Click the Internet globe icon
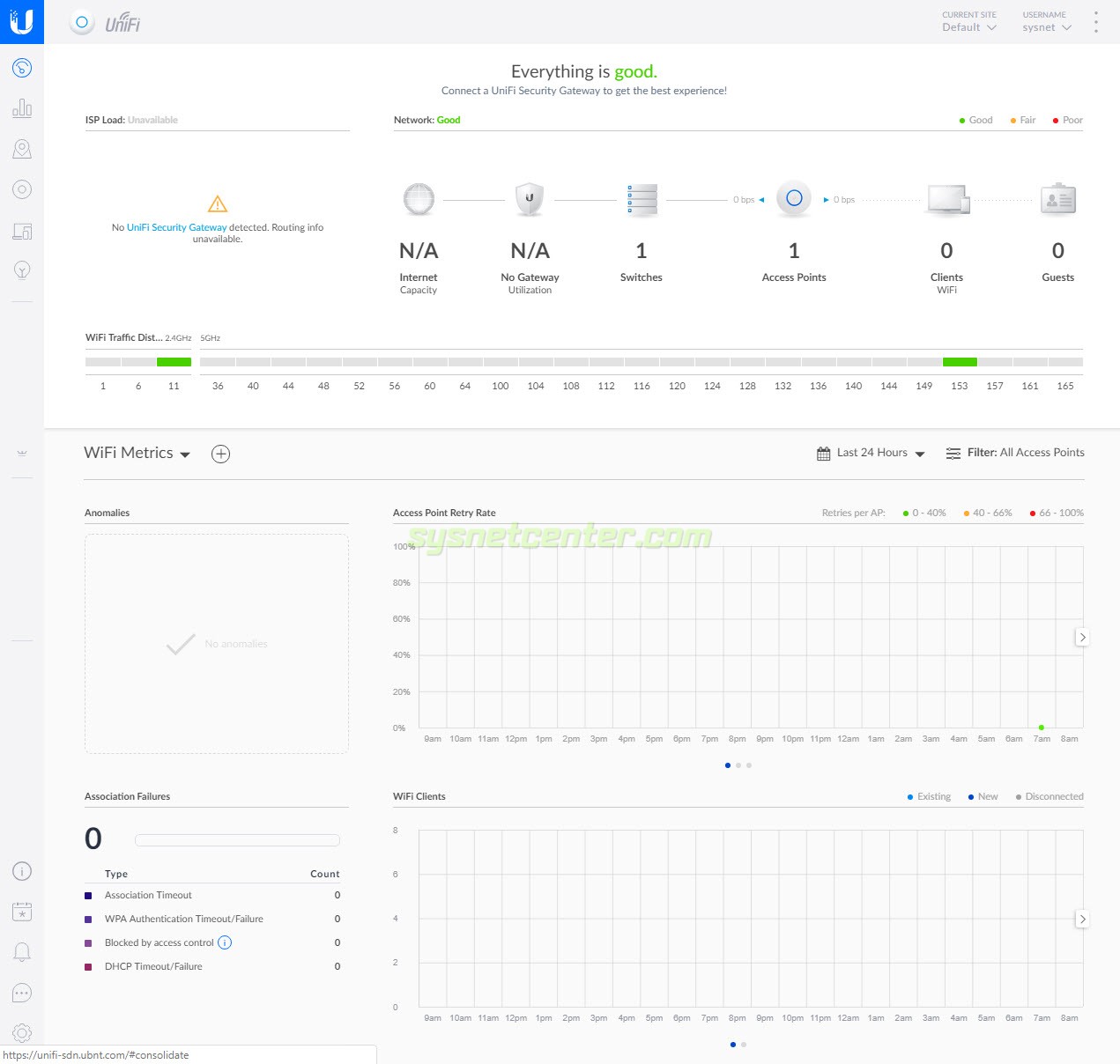Viewport: 1120px width, 1064px height. pyautogui.click(x=419, y=199)
